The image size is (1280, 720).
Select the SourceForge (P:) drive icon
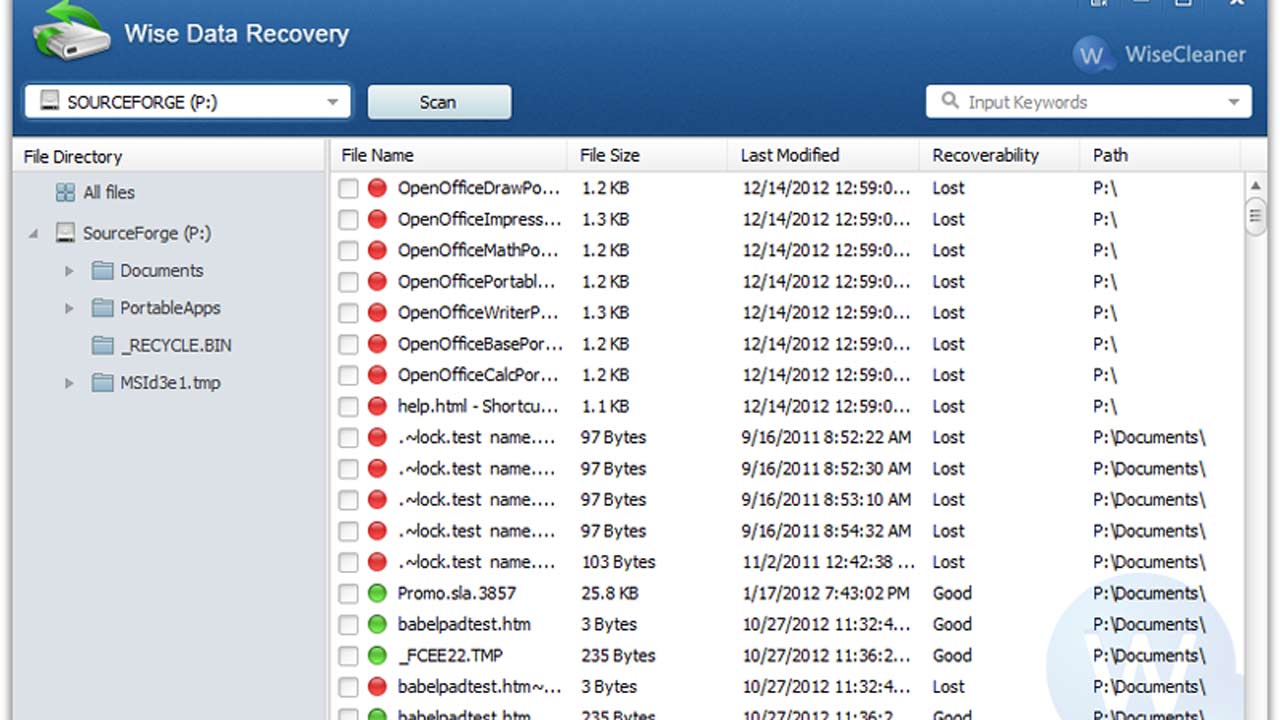(65, 234)
